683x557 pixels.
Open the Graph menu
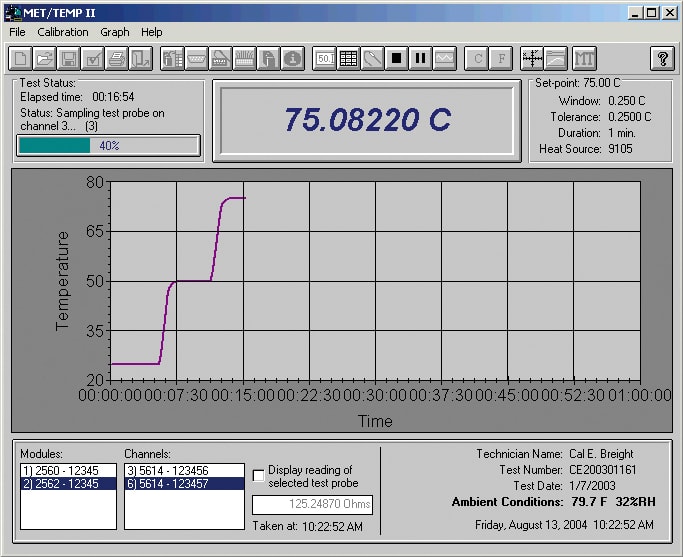coord(115,32)
